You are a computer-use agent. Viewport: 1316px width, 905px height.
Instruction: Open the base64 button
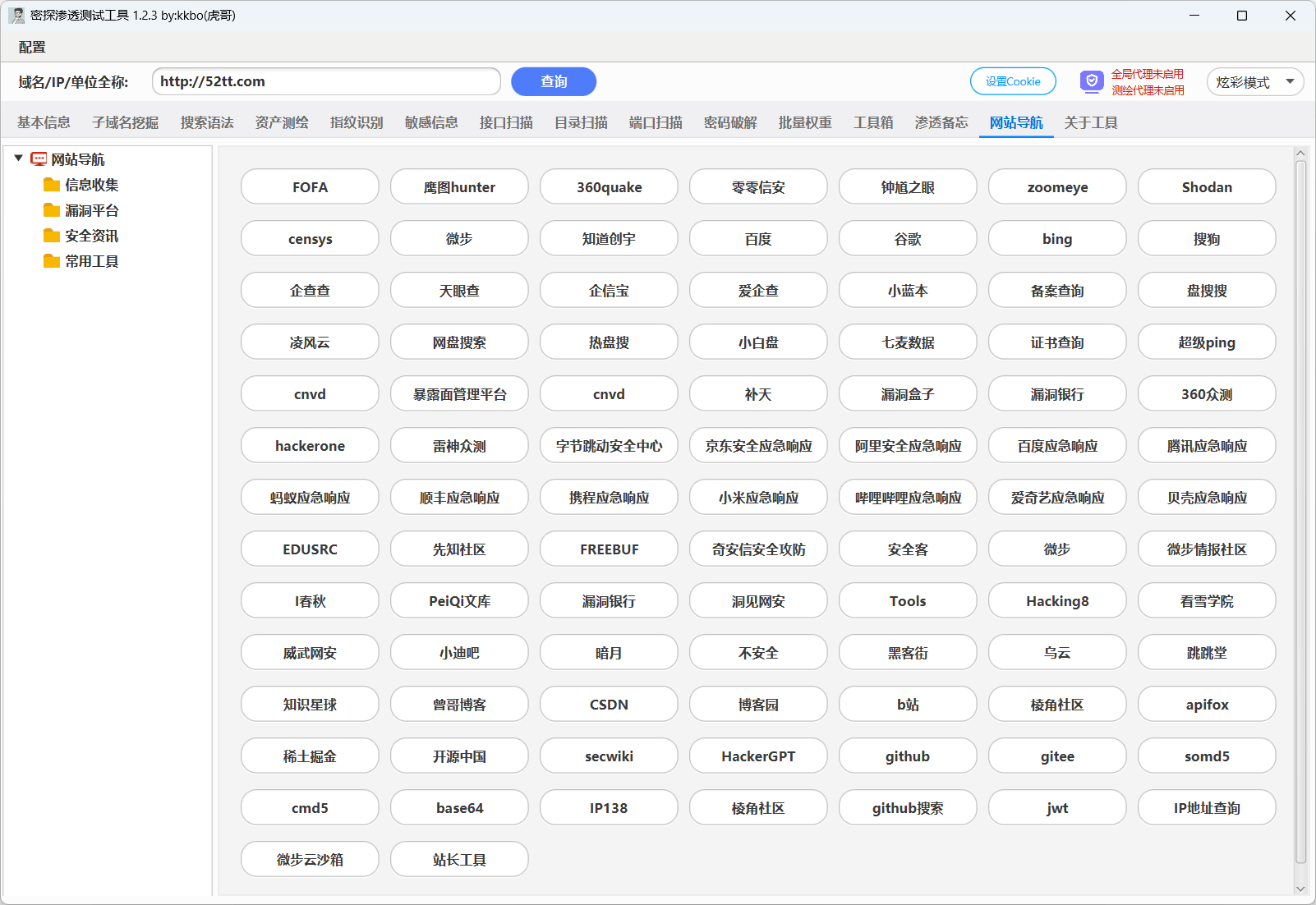coord(459,807)
